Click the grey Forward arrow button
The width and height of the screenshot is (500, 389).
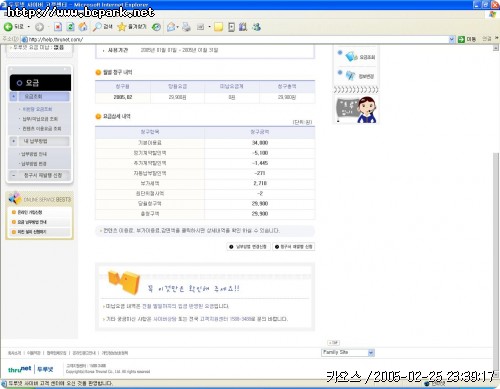tap(39, 27)
